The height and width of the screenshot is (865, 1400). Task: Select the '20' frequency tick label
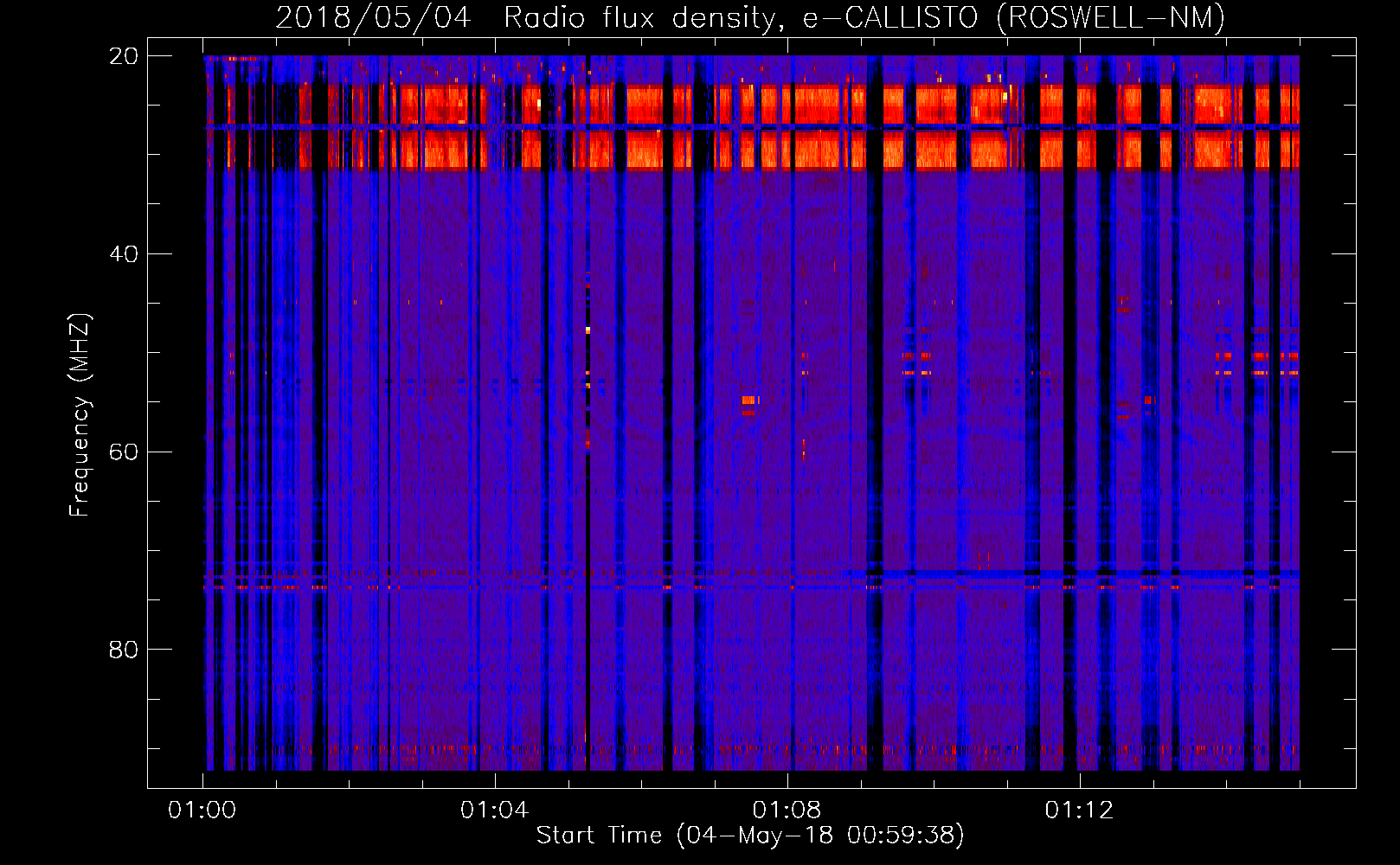(124, 56)
